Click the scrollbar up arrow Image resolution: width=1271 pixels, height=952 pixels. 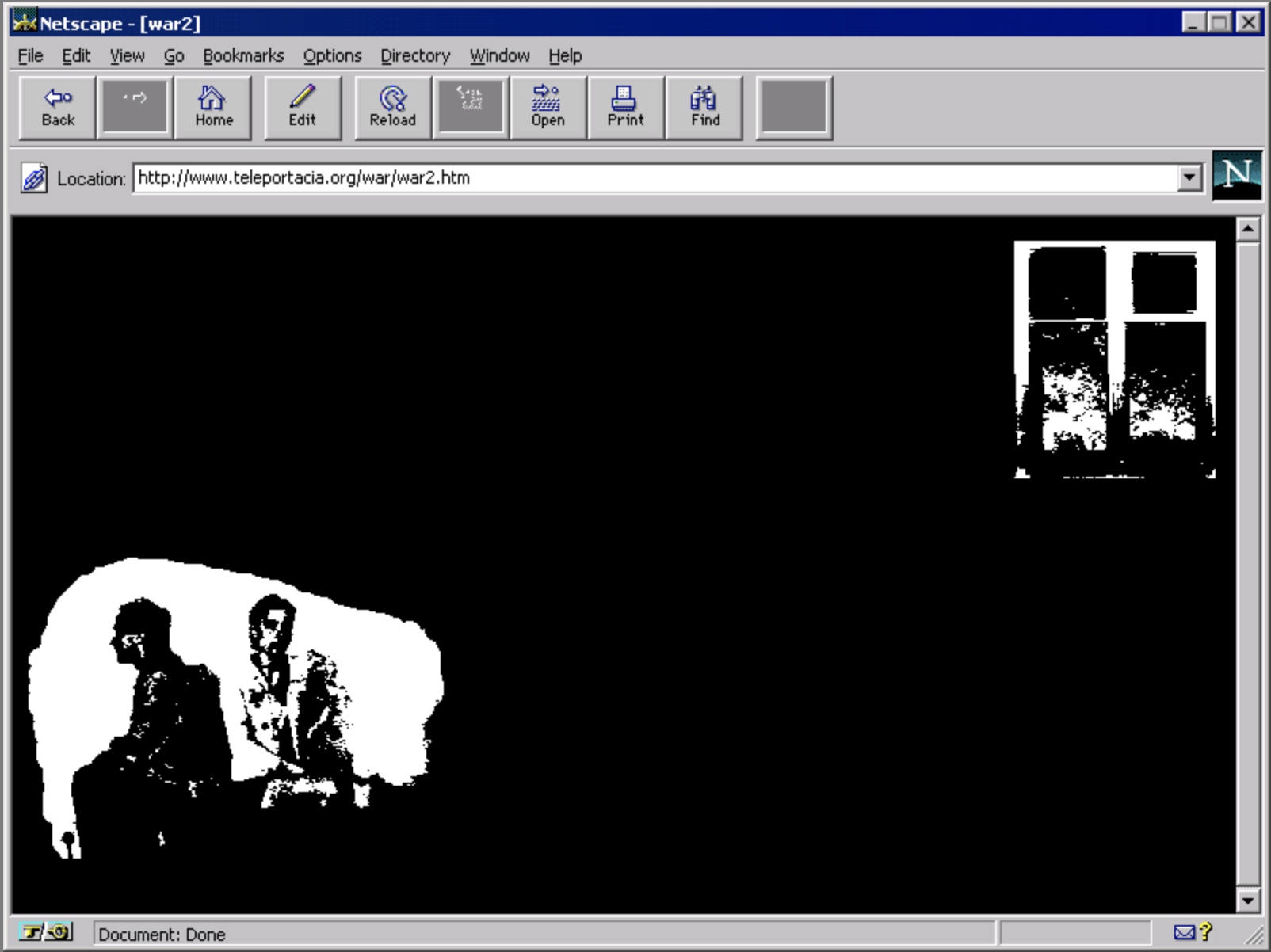1248,230
